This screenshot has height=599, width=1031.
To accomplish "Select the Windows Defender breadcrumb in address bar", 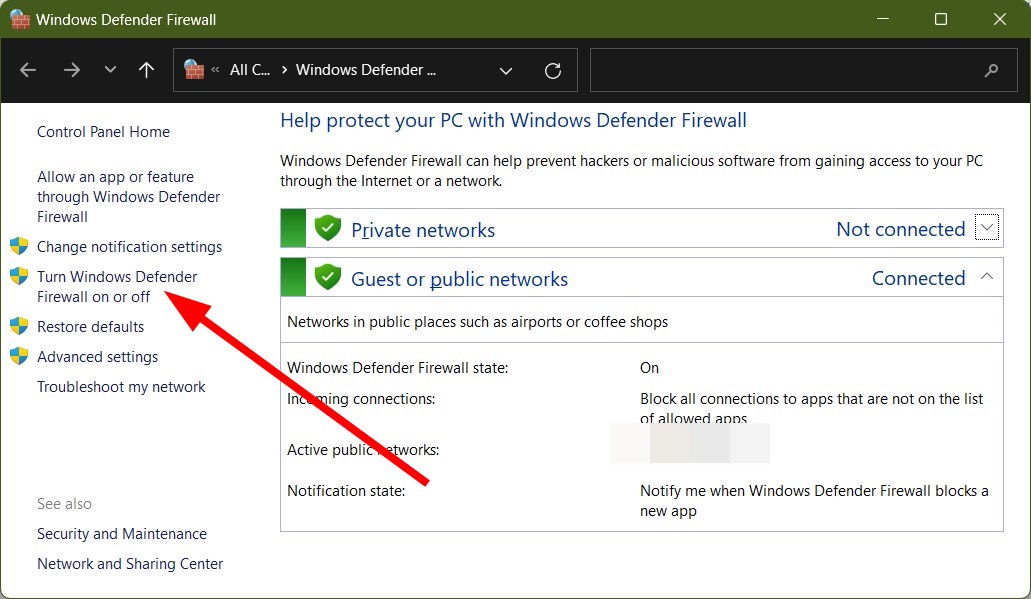I will pyautogui.click(x=366, y=70).
